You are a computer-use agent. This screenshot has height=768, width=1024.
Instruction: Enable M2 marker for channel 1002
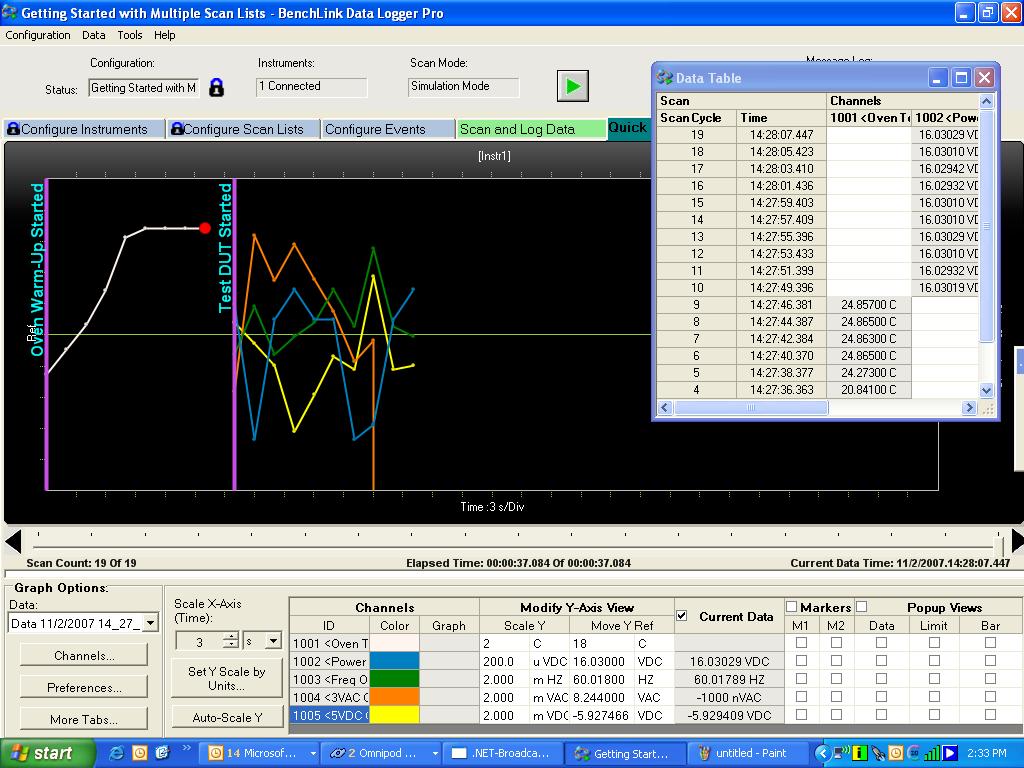[x=836, y=661]
